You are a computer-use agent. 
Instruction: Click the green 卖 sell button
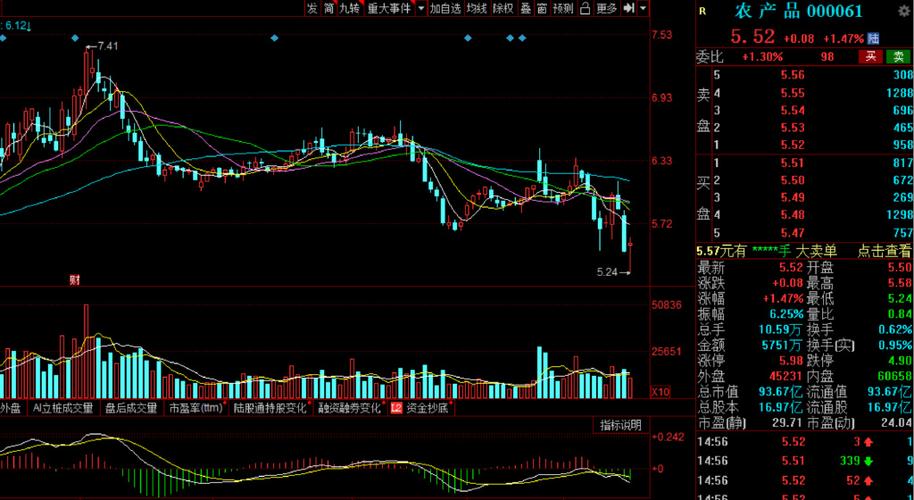[x=898, y=57]
